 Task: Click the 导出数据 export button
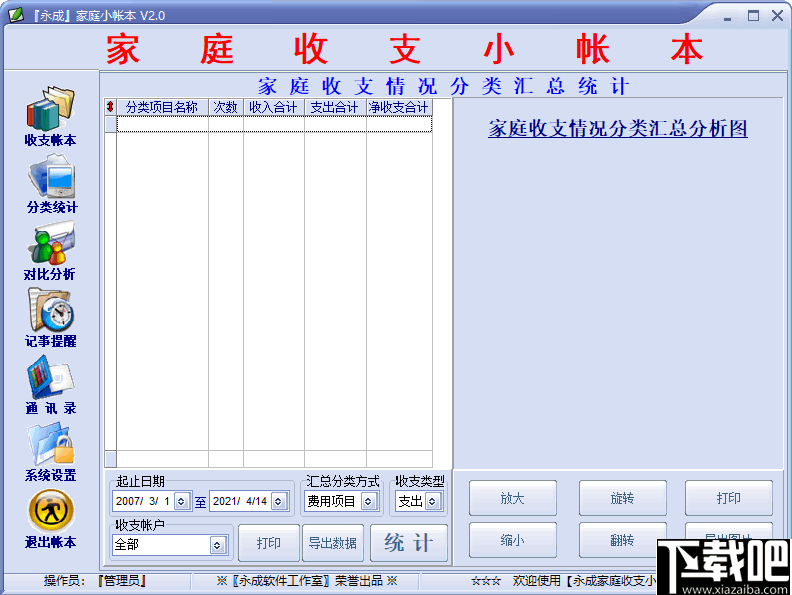pos(332,543)
